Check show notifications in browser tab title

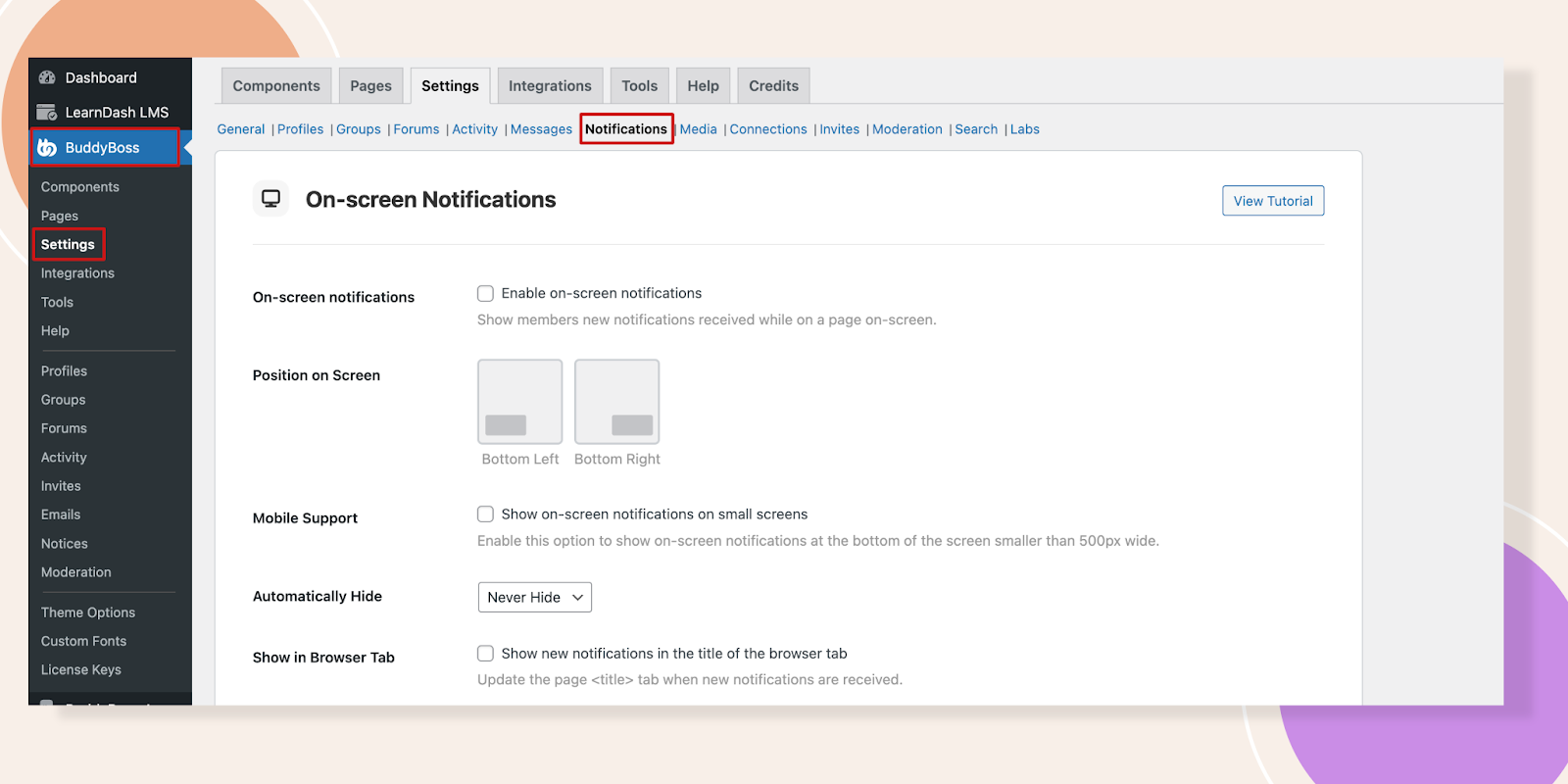click(485, 654)
